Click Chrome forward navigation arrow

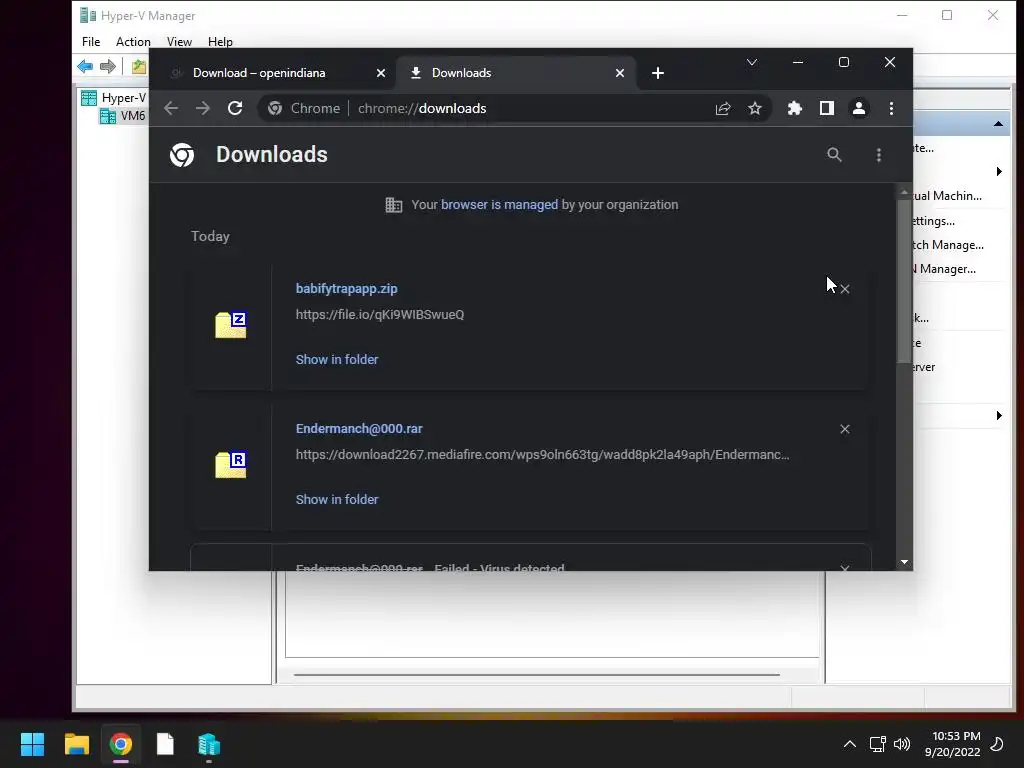coord(202,108)
